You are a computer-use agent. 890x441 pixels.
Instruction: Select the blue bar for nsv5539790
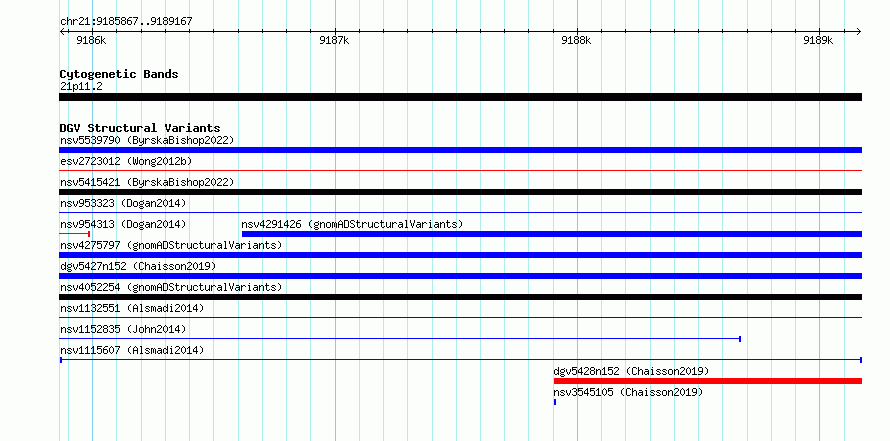coord(460,150)
